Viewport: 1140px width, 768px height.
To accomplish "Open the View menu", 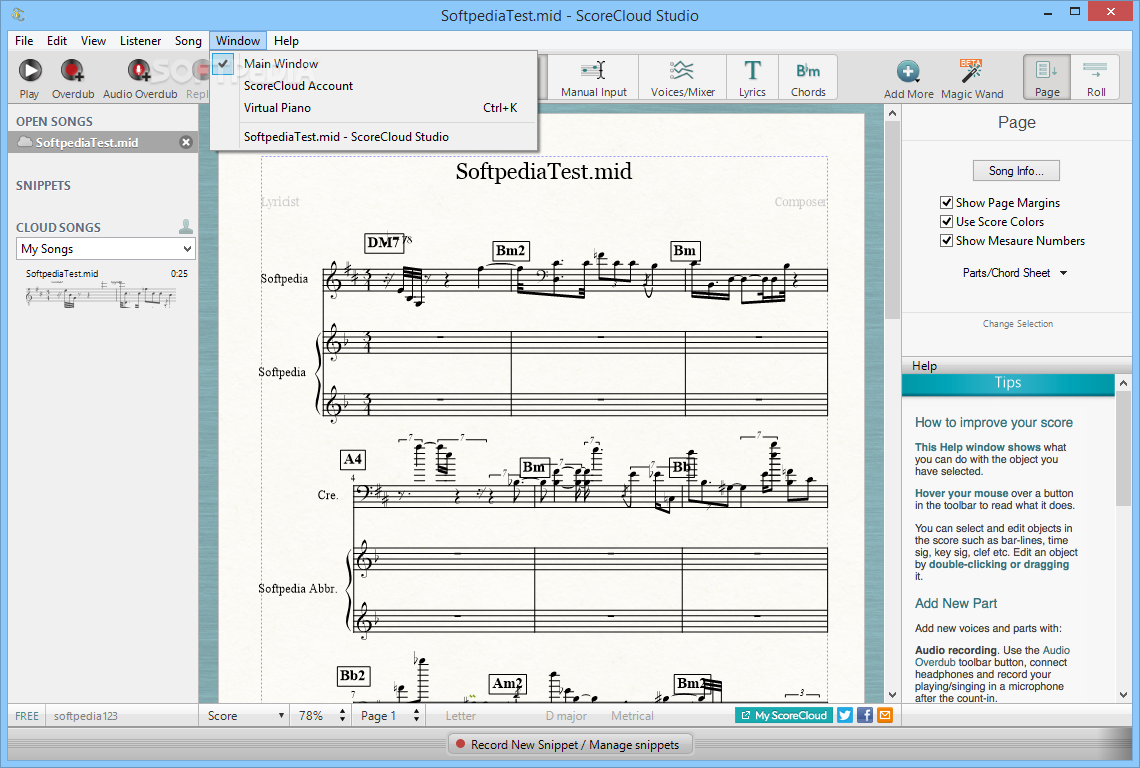I will tap(93, 41).
